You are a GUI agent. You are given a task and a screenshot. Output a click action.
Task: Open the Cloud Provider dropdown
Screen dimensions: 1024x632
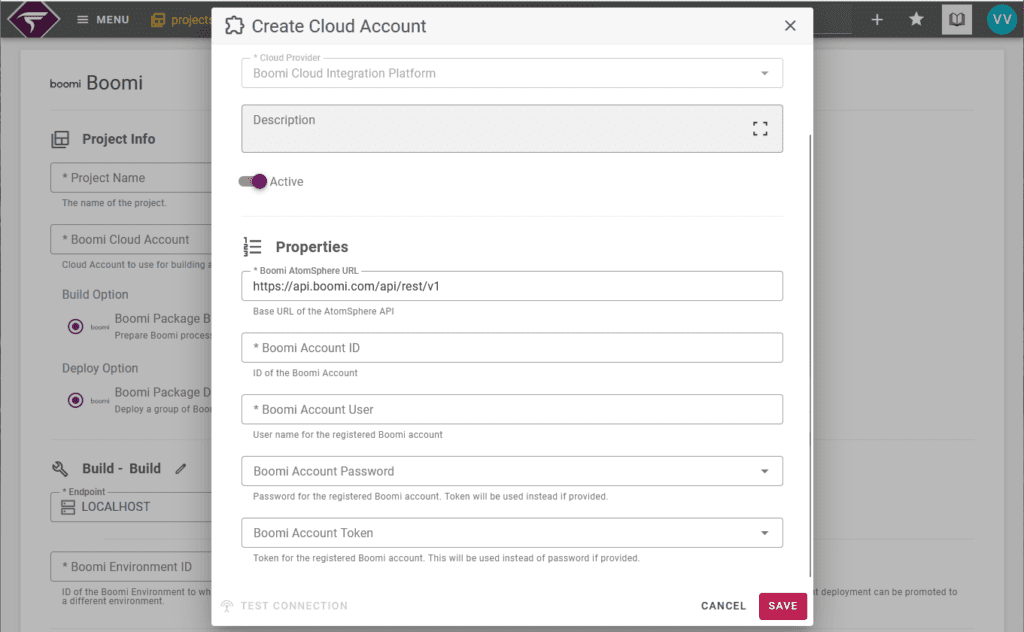[x=764, y=73]
